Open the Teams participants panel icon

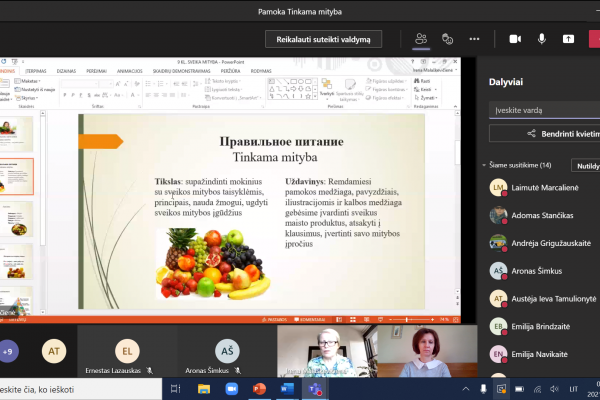(x=421, y=39)
